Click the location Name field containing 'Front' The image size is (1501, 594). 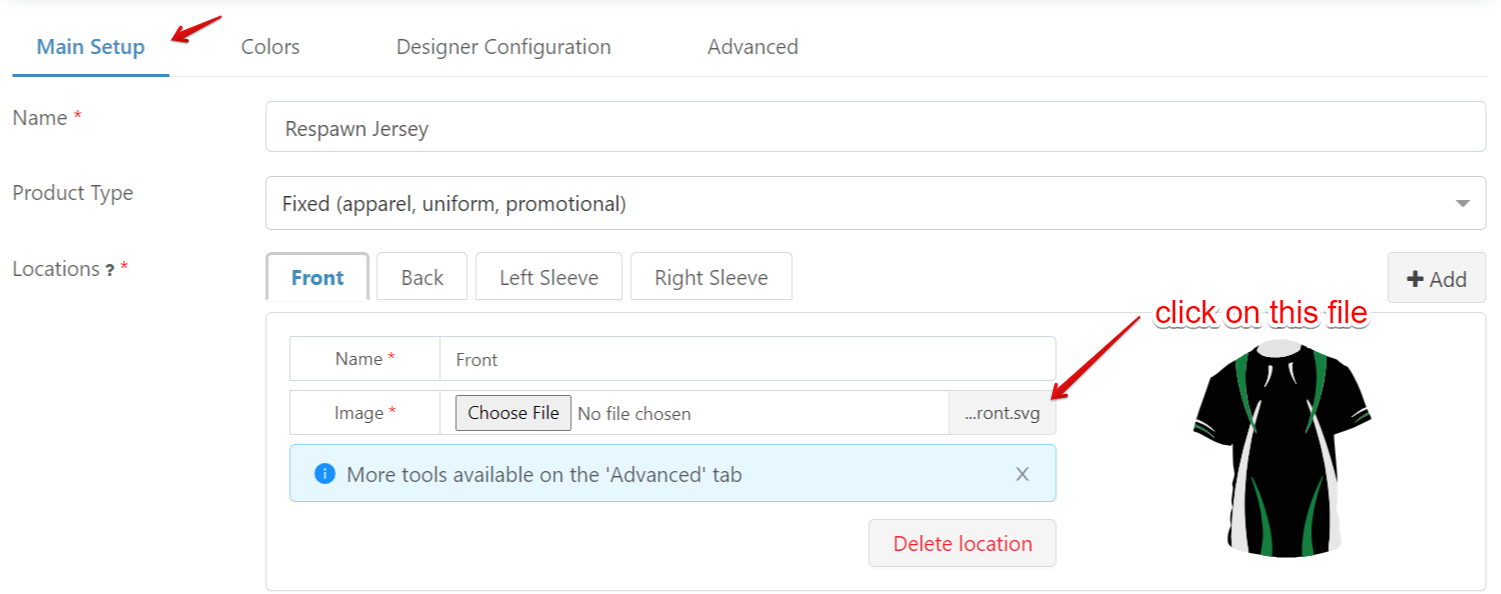[747, 359]
